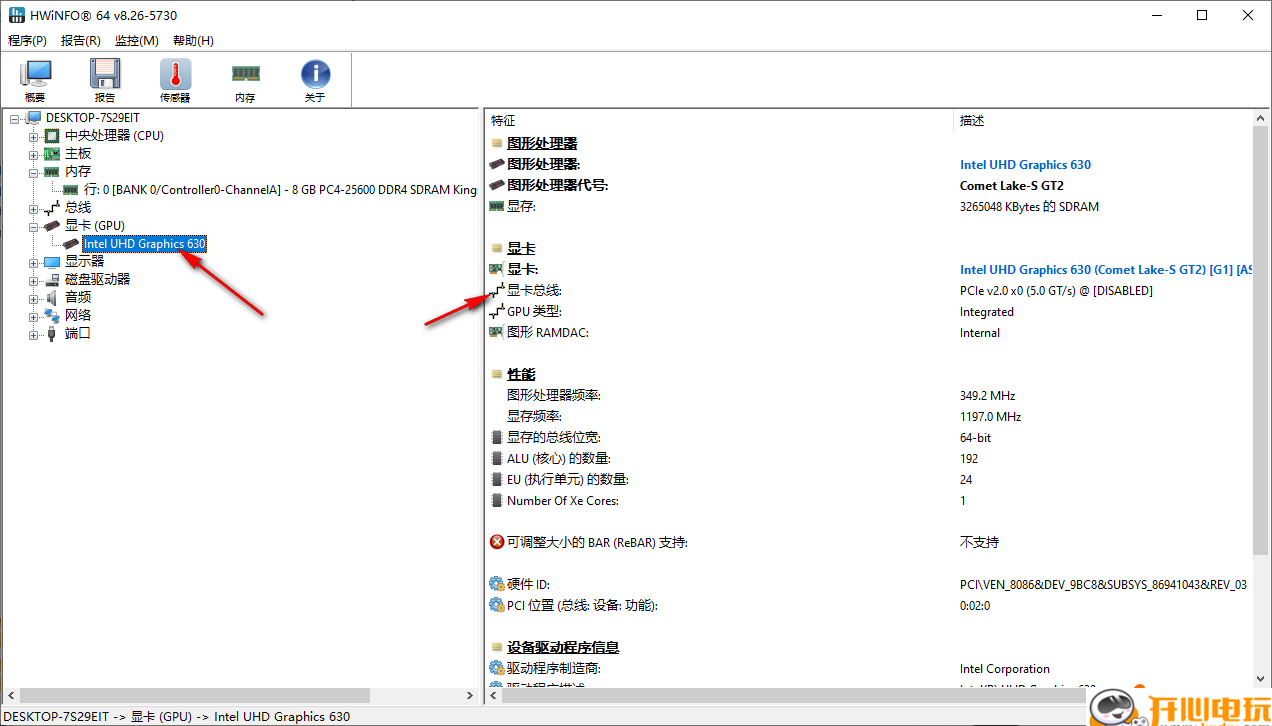Screen dimensions: 1272x726
Task: Click the RAMDAC icon beside 图形 RAMDAC
Action: (496, 332)
